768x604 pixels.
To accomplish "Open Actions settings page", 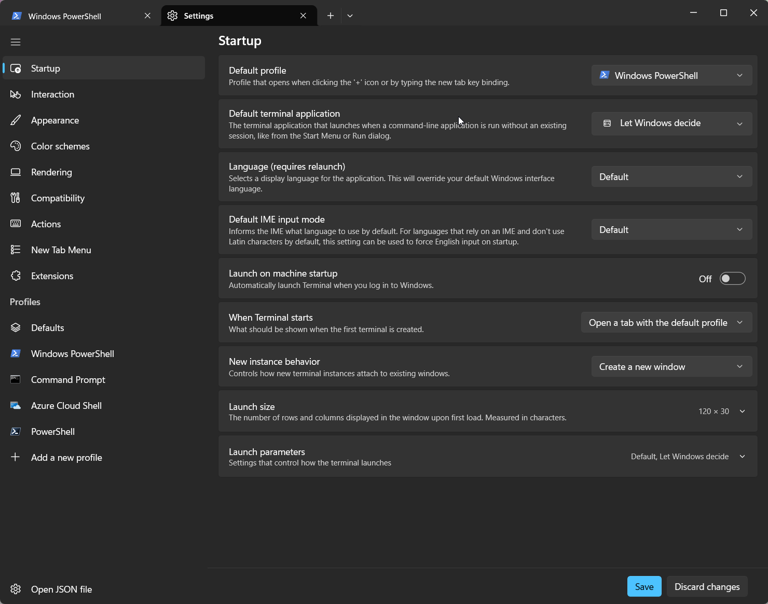I will pos(104,224).
